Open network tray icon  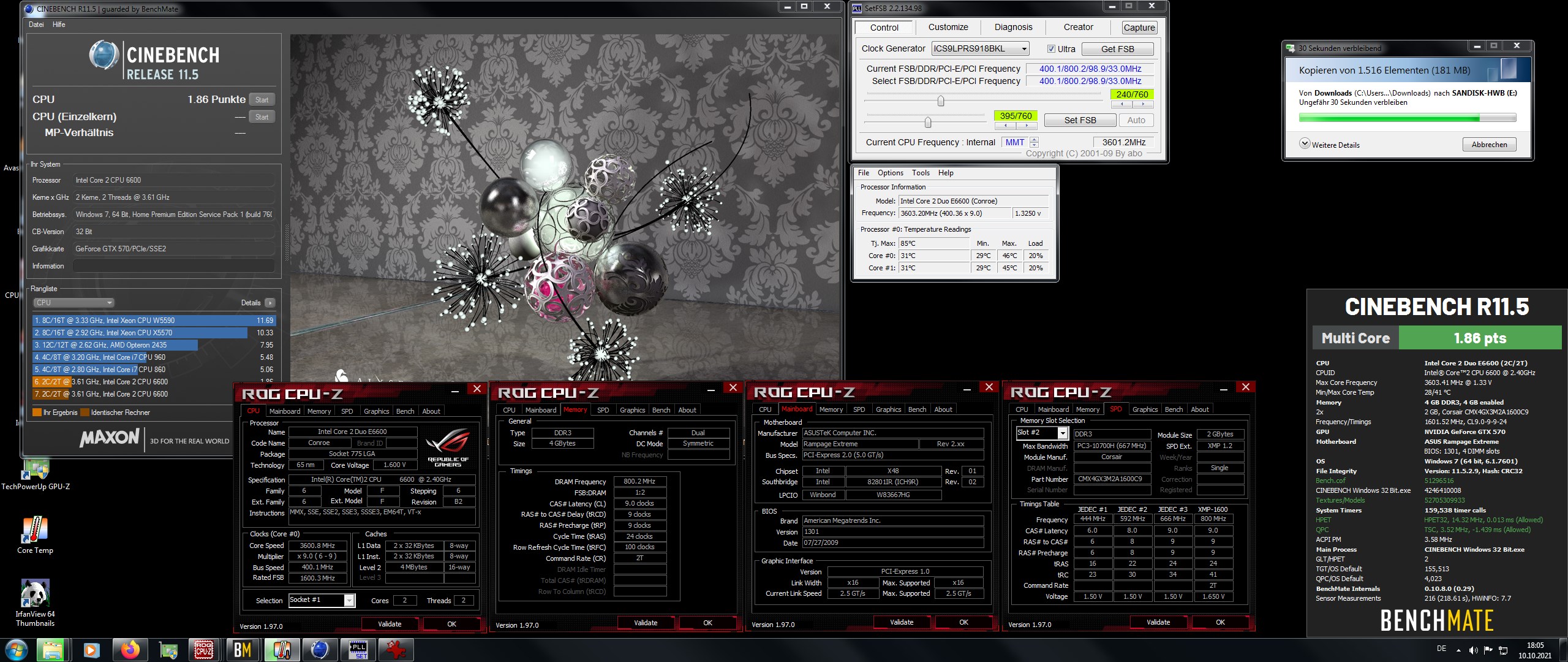point(1503,650)
